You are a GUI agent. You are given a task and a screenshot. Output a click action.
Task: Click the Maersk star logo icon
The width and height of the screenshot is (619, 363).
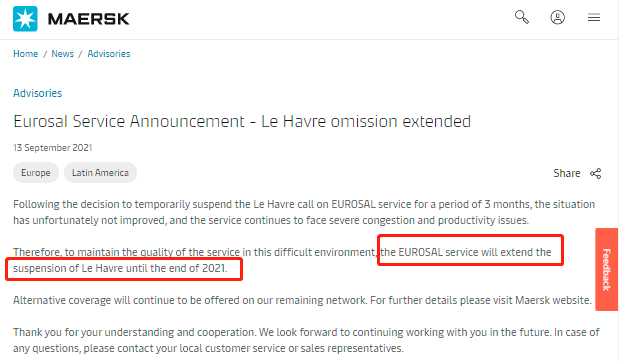click(x=25, y=19)
